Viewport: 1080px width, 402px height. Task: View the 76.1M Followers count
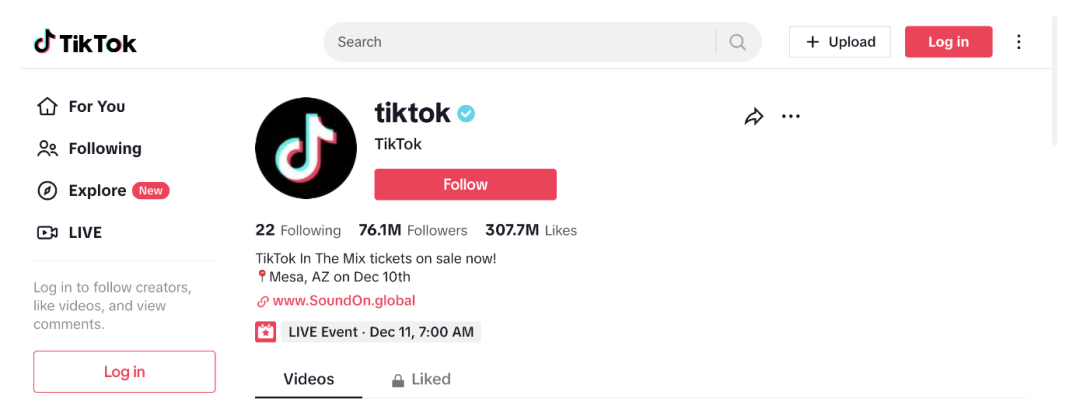tap(413, 230)
